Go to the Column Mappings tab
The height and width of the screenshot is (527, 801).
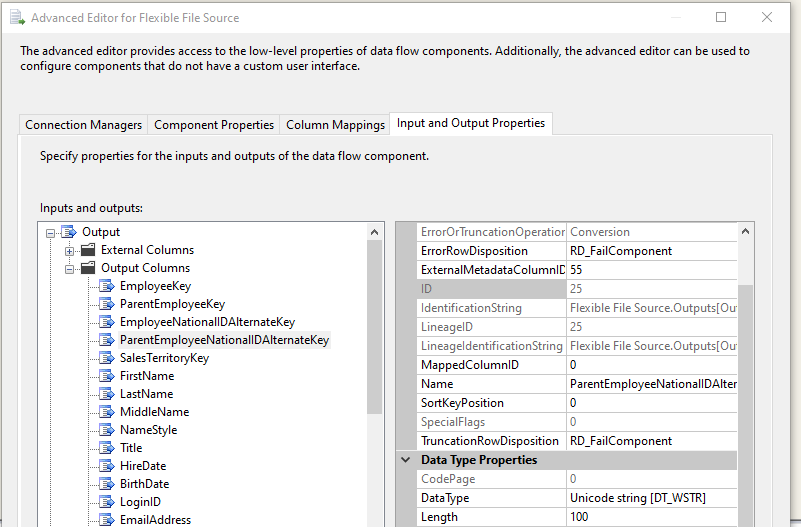[335, 125]
